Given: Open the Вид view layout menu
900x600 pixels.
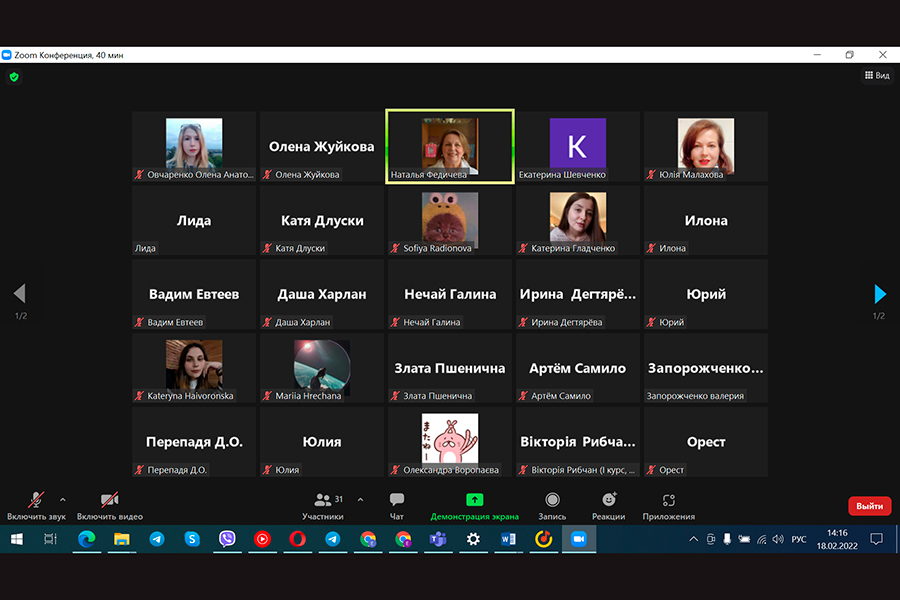Looking at the screenshot, I should point(877,76).
